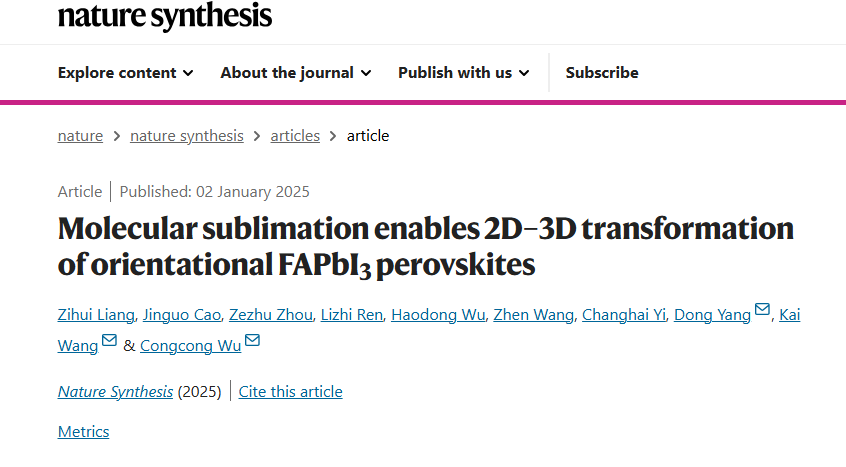This screenshot has height=467, width=846.
Task: Open author Haodong Wu's link
Action: [x=438, y=314]
